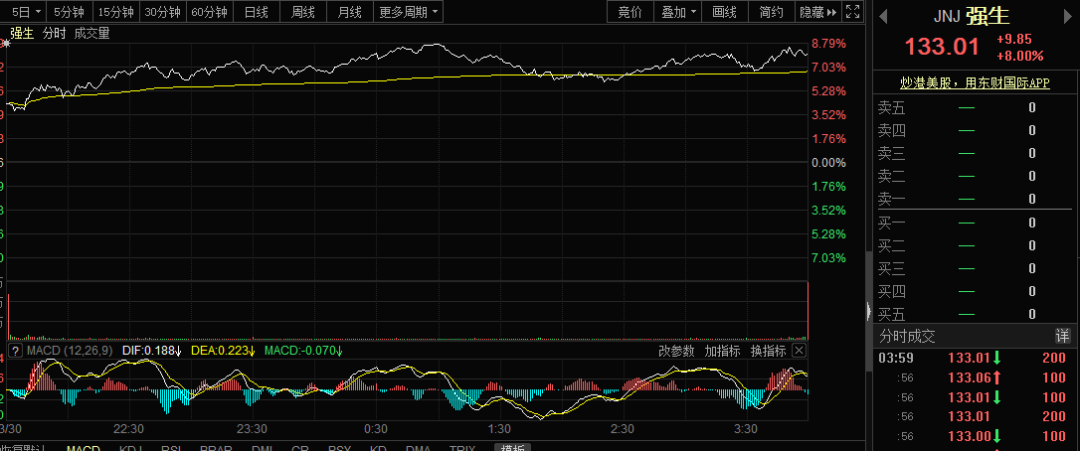Toggle 简约 simple mode
The image size is (1080, 451).
pyautogui.click(x=771, y=12)
